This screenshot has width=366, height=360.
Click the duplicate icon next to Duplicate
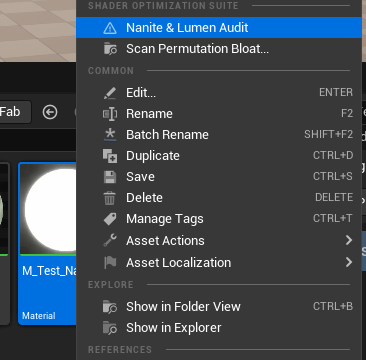click(x=110, y=156)
